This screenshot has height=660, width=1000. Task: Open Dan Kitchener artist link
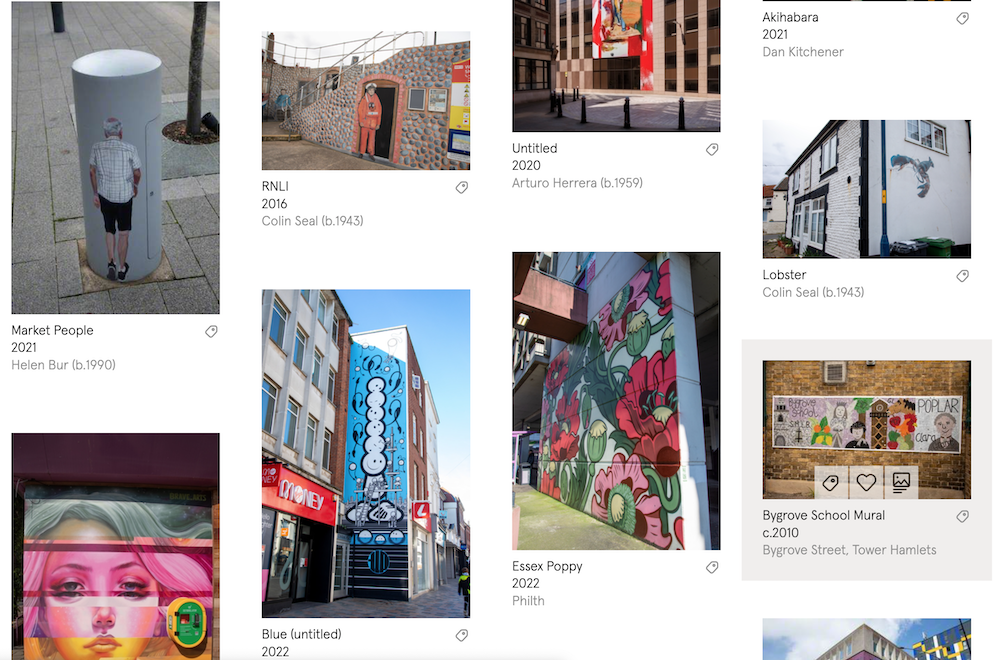point(803,52)
